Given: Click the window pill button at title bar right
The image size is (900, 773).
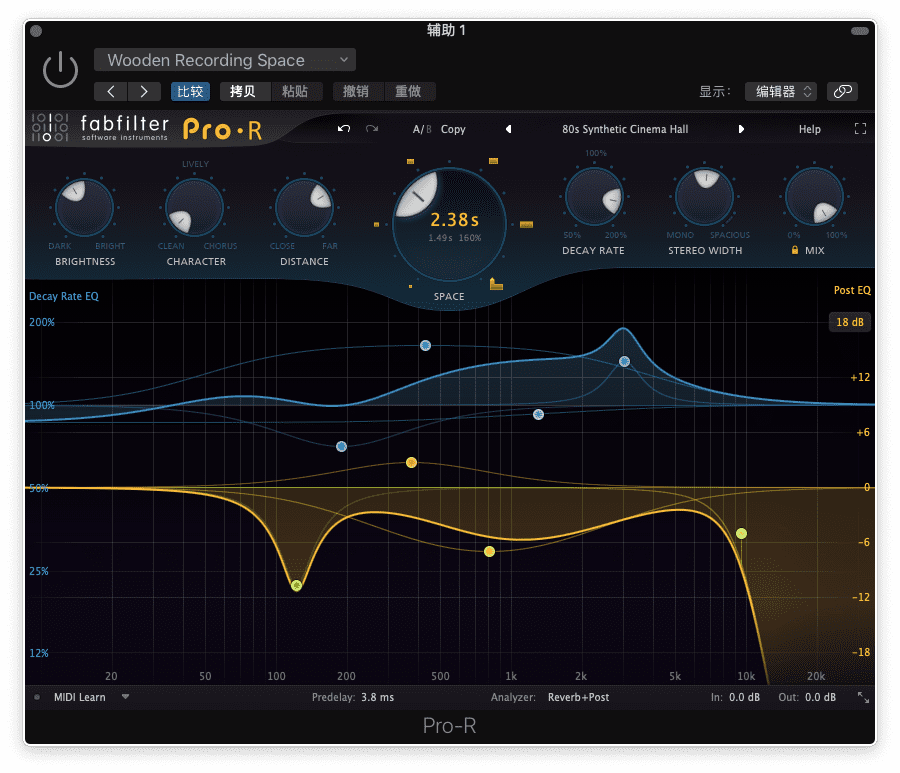Looking at the screenshot, I should click(860, 31).
